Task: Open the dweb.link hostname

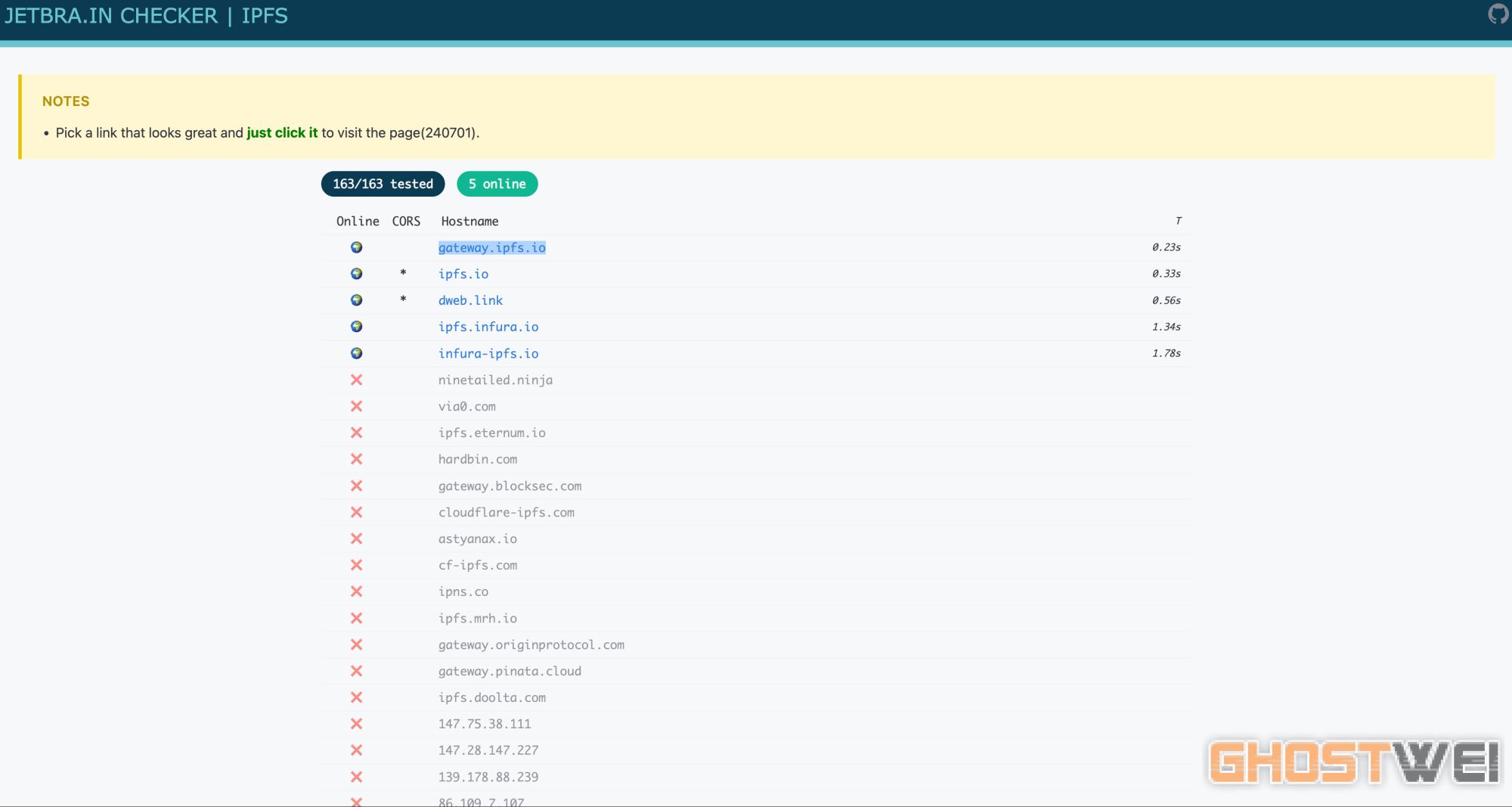Action: pyautogui.click(x=470, y=300)
